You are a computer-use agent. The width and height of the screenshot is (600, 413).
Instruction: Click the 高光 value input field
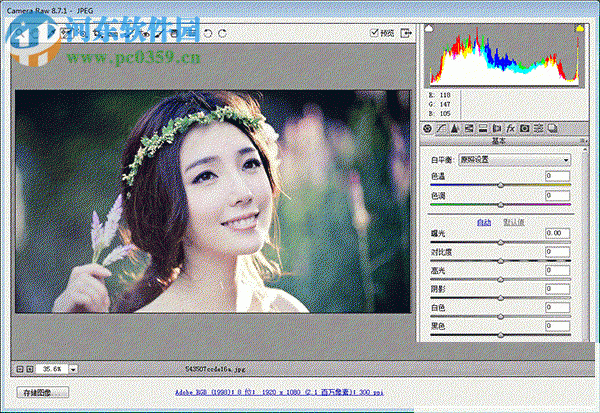coord(558,270)
